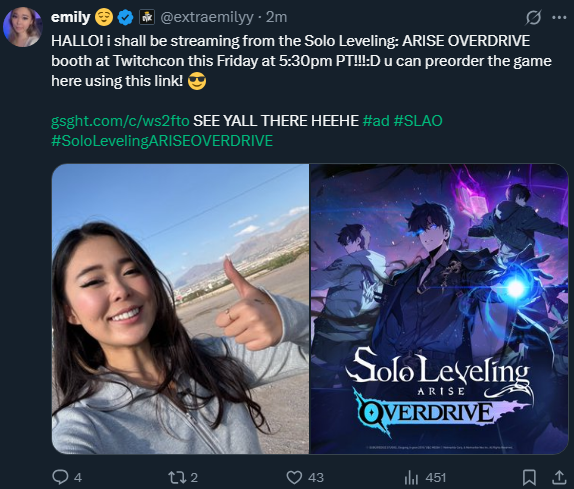Open the three-dot more options menu
Screen dimensions: 574x489
pyautogui.click(x=559, y=17)
